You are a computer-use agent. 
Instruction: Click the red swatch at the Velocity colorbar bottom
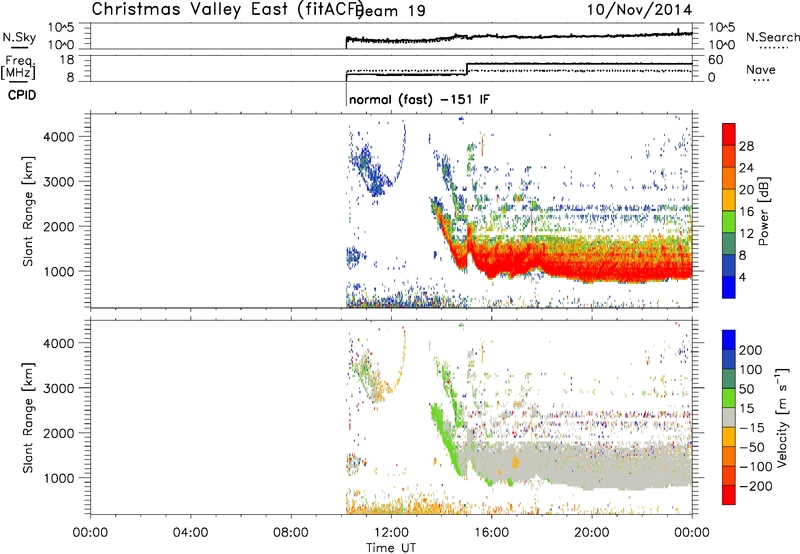coord(729,495)
